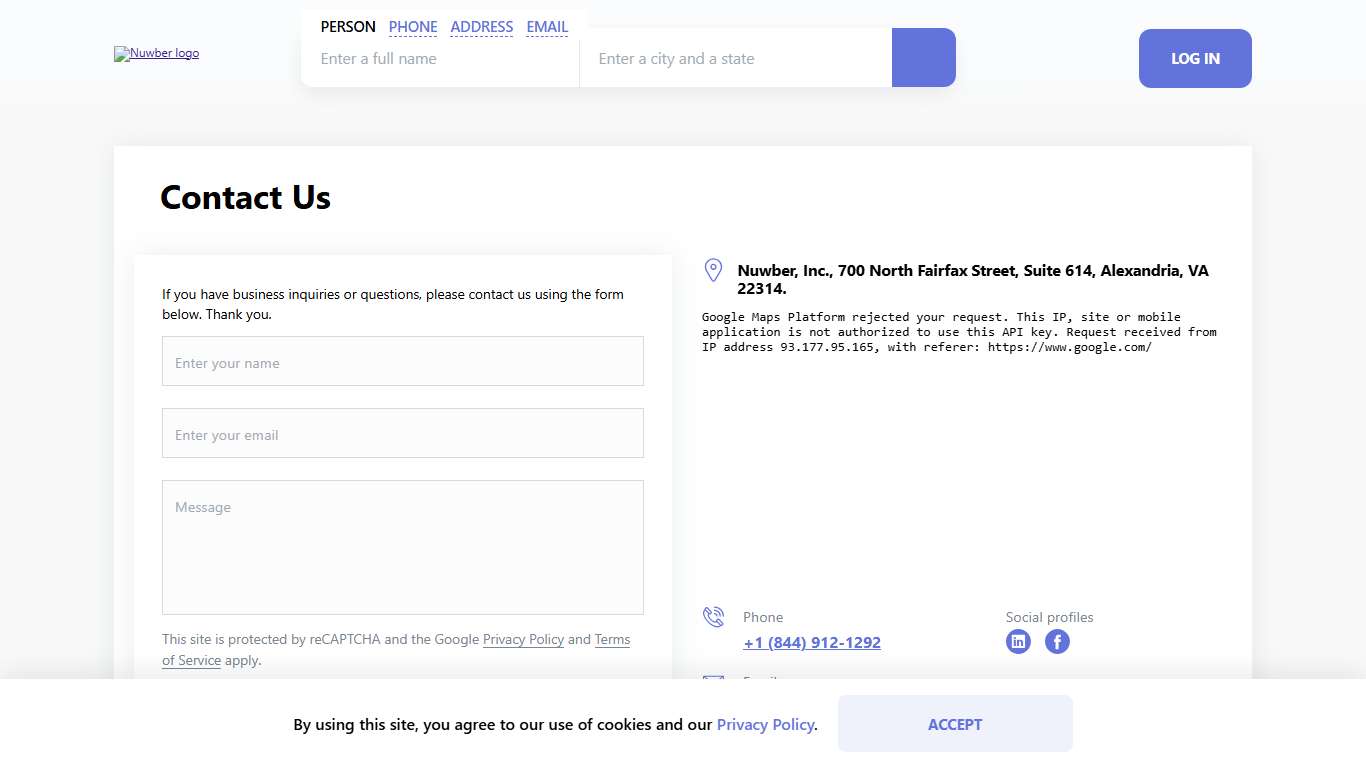Viewport: 1366px width, 768px height.
Task: Click into the Message text area
Action: point(403,547)
